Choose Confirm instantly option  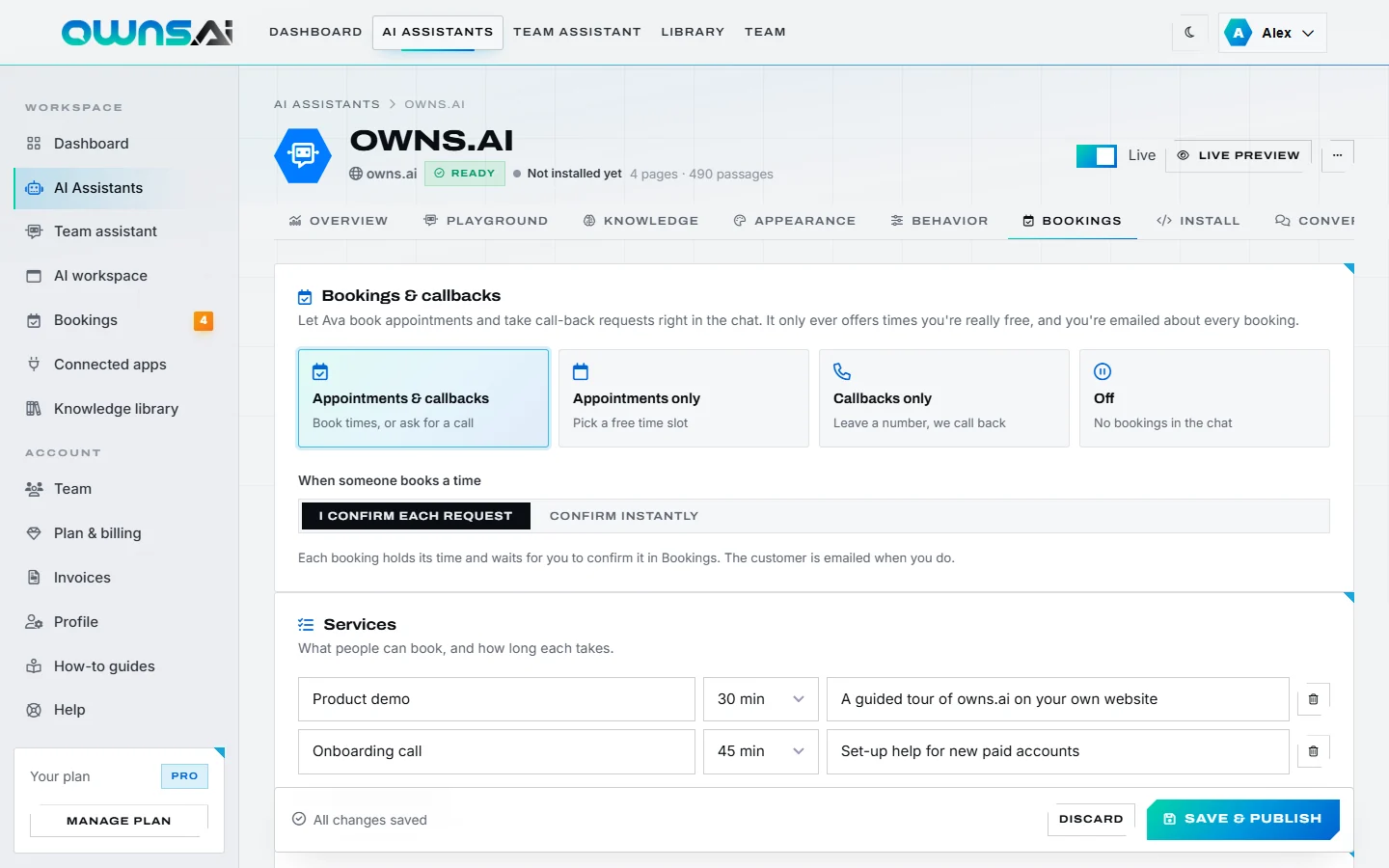point(624,516)
